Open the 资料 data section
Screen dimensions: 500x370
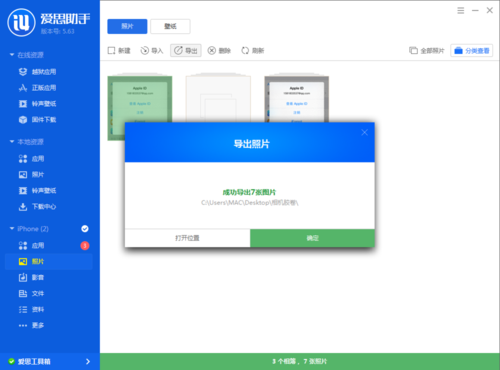point(31,309)
